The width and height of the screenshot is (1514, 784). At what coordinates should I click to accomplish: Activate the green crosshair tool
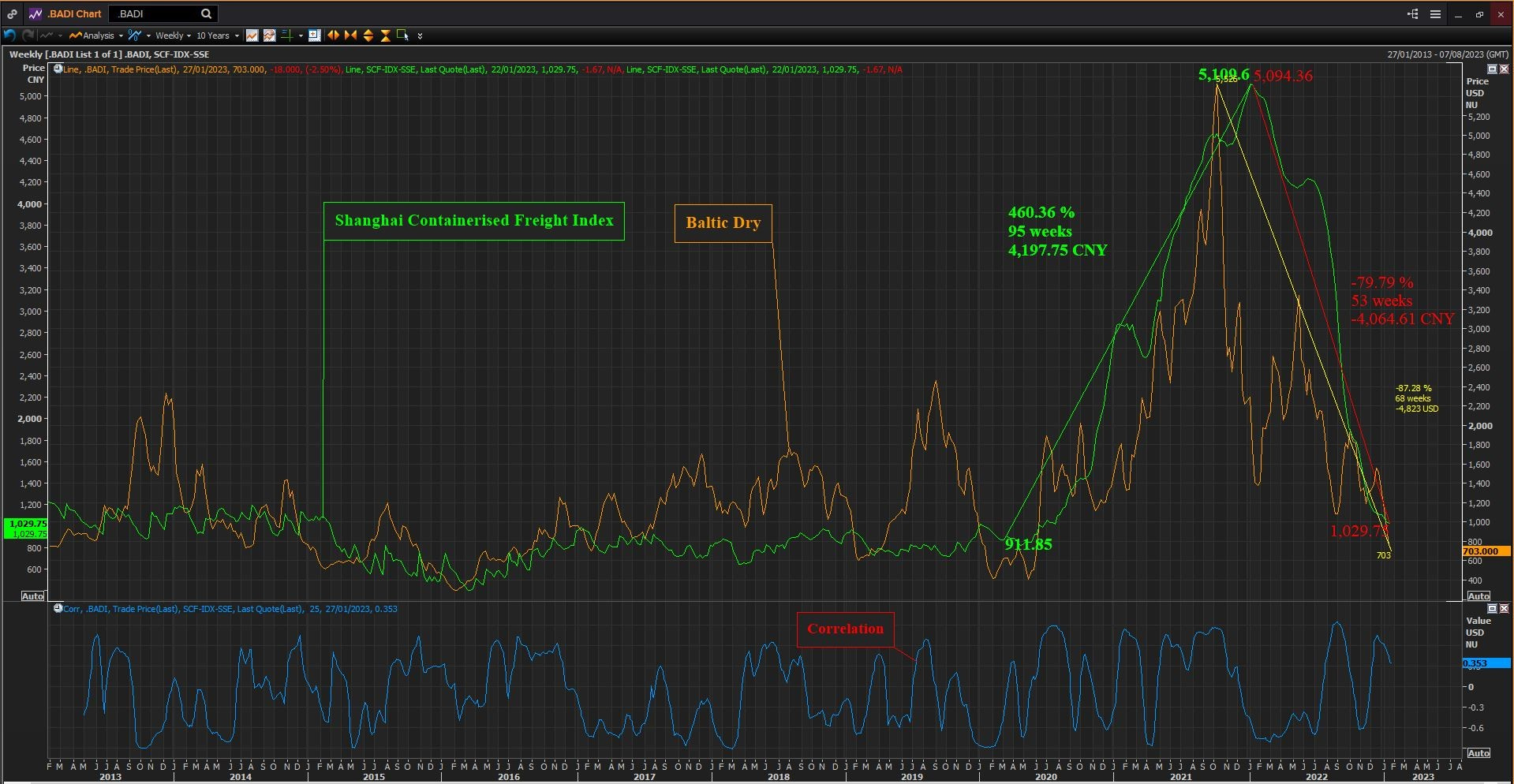pos(287,35)
